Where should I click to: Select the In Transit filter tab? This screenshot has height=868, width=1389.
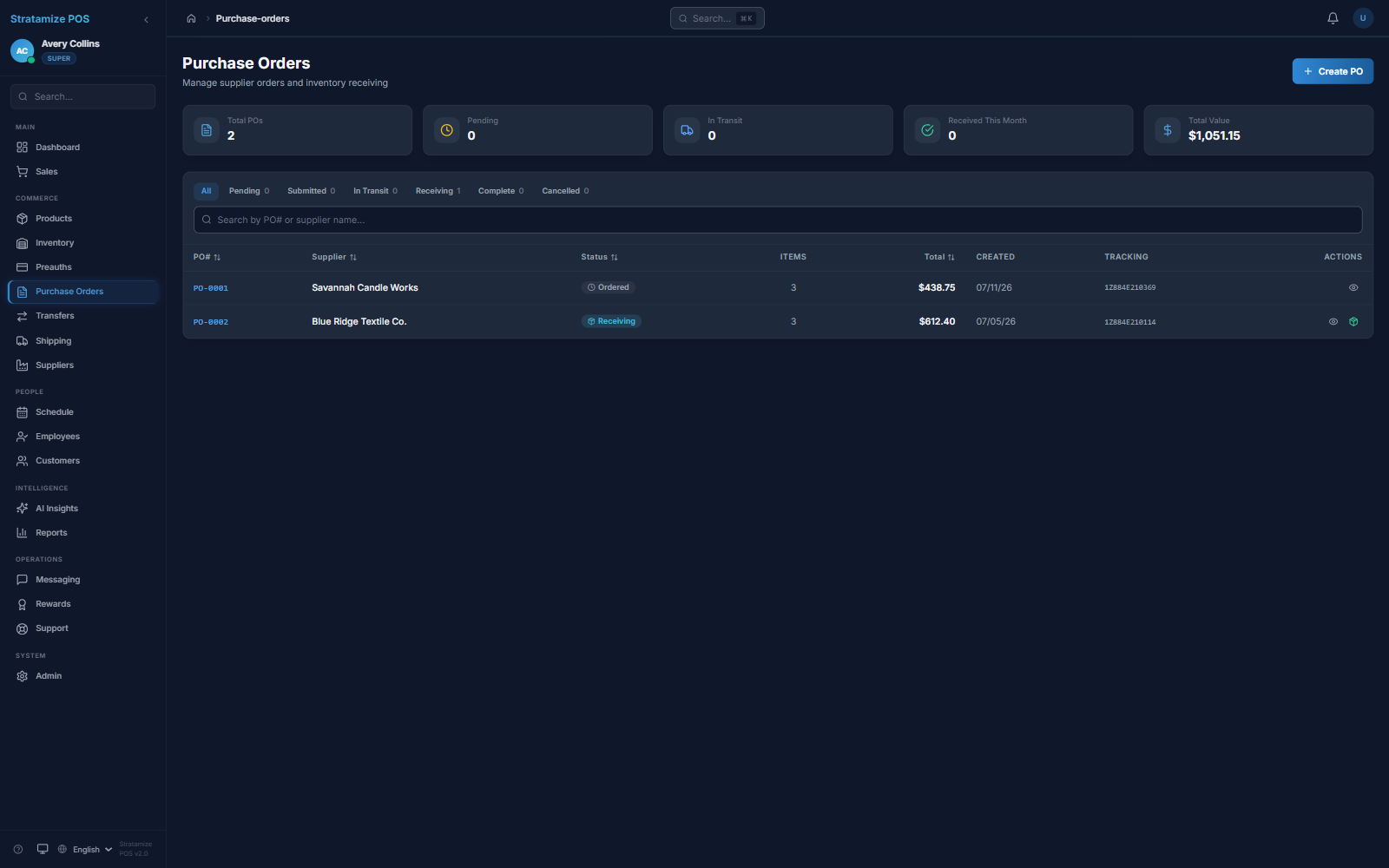tap(375, 191)
